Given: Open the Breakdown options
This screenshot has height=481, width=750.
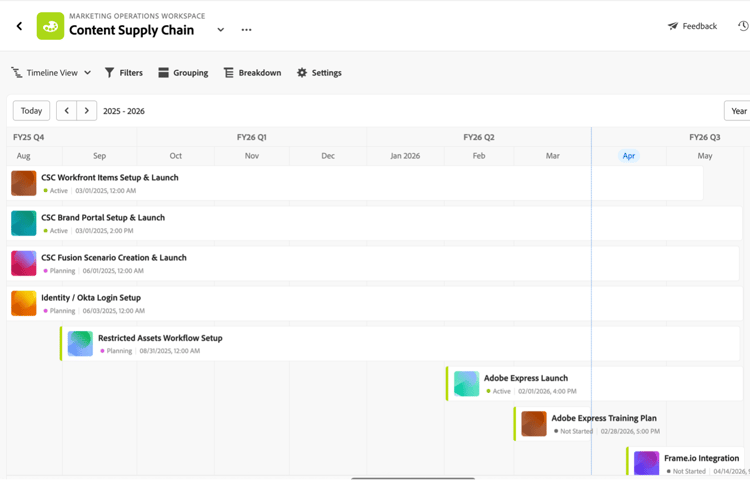Looking at the screenshot, I should click(x=253, y=73).
